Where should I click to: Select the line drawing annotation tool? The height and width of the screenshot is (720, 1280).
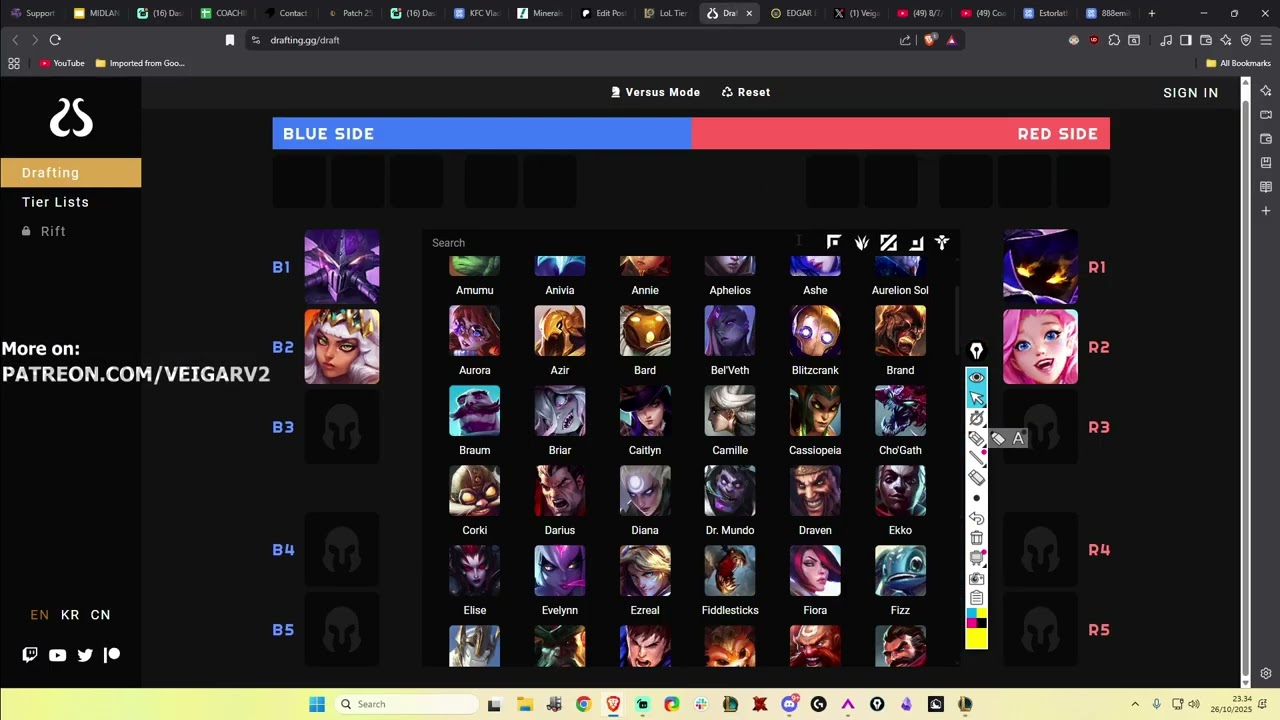click(x=977, y=458)
